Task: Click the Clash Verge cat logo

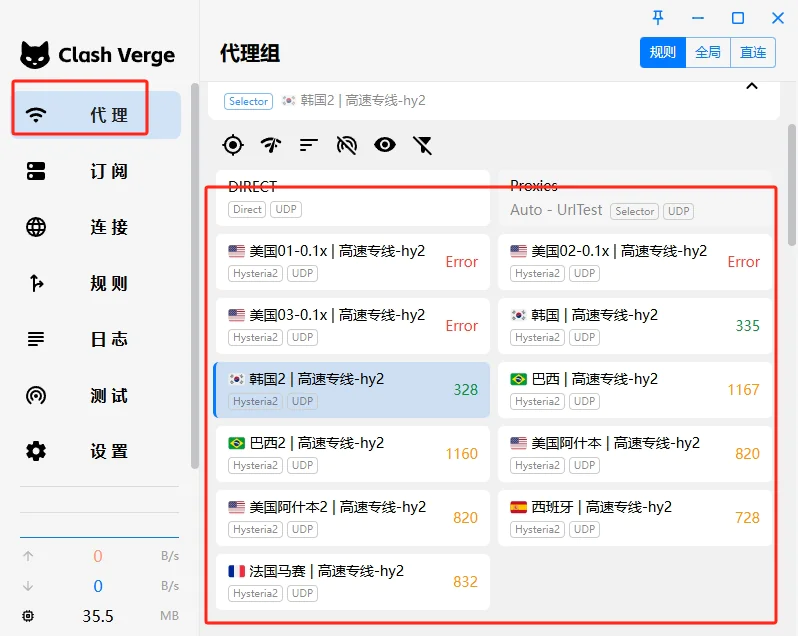Action: point(35,55)
